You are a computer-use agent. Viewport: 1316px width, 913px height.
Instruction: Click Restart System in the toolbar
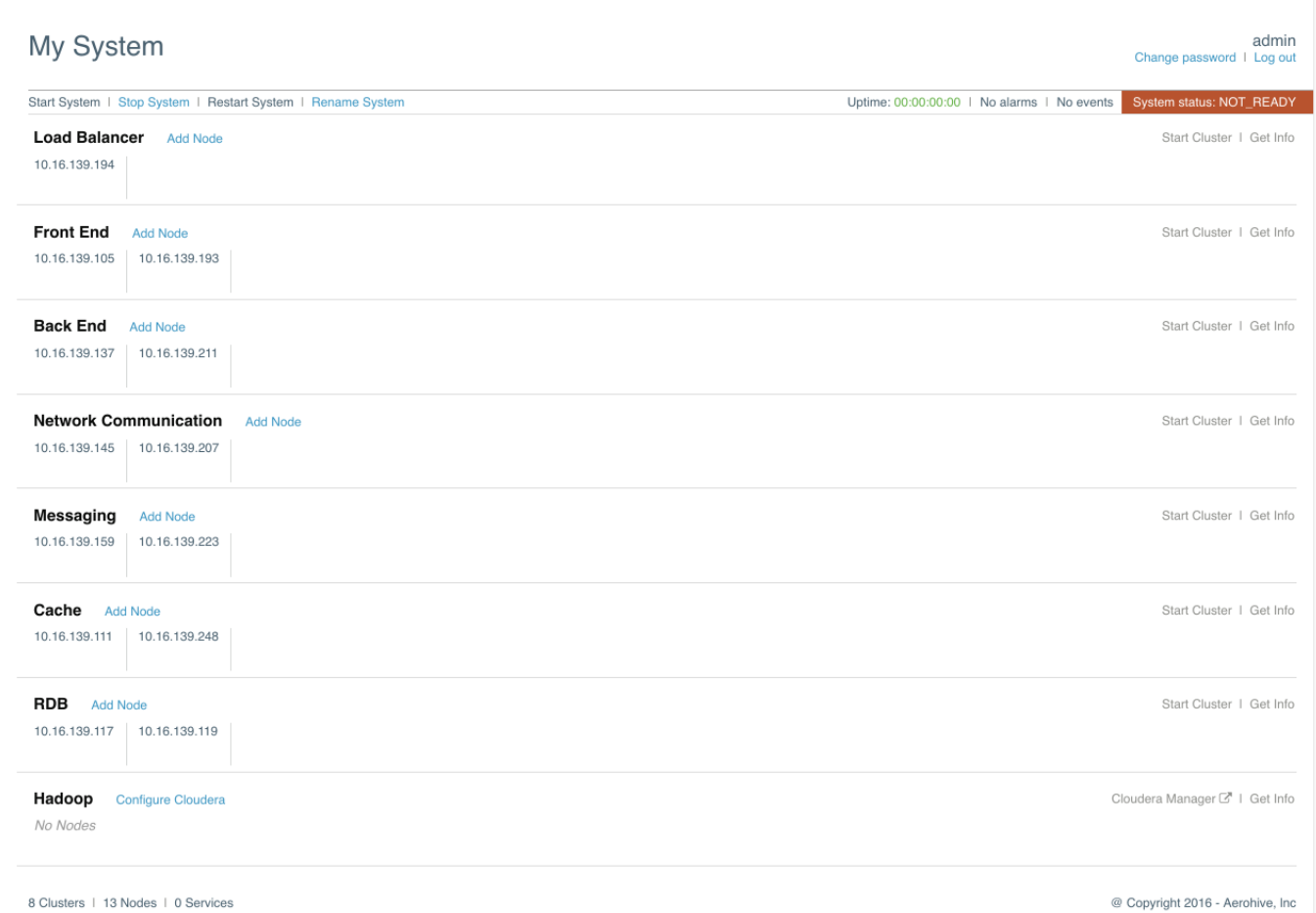click(x=250, y=102)
